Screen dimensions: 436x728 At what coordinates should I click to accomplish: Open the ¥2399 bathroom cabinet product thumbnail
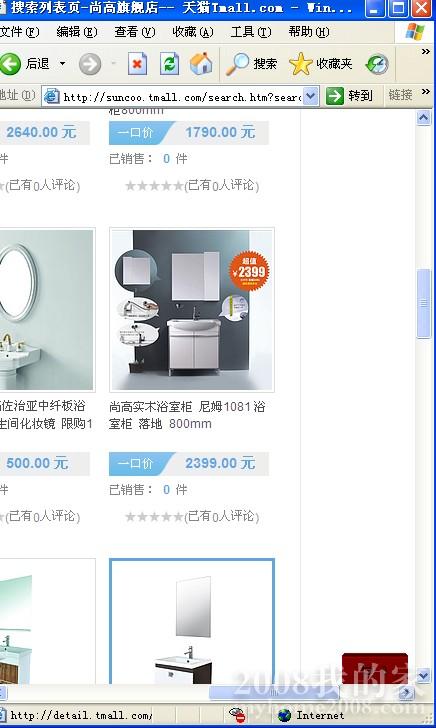pyautogui.click(x=192, y=310)
